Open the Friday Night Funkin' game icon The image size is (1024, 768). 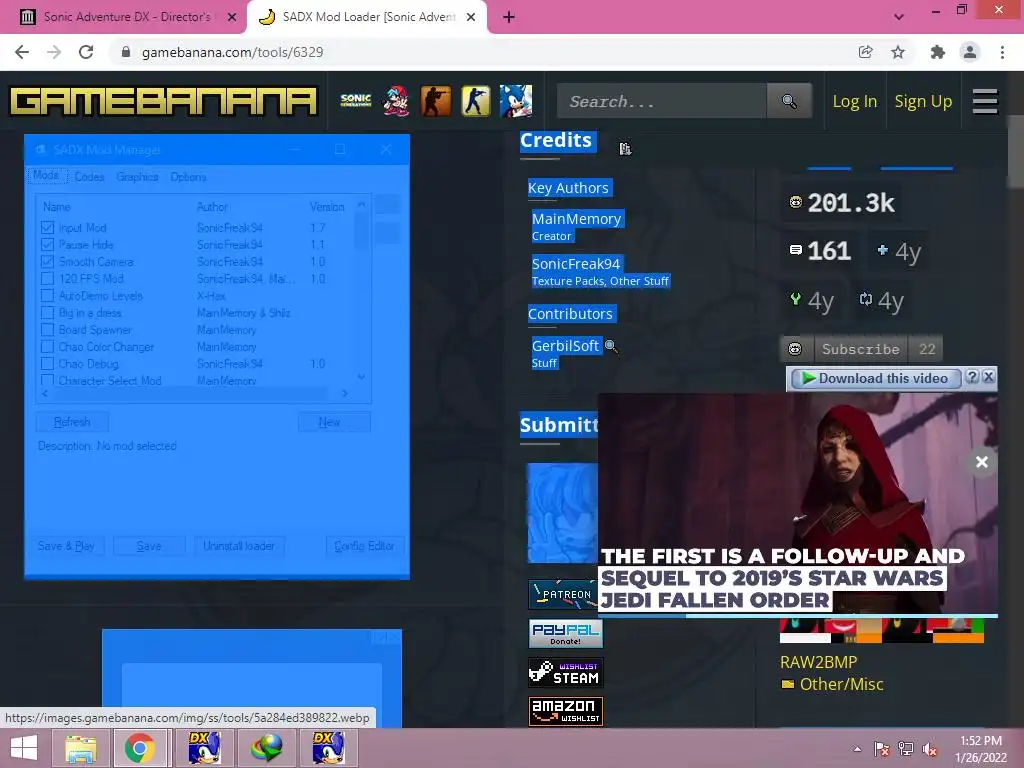click(x=396, y=101)
